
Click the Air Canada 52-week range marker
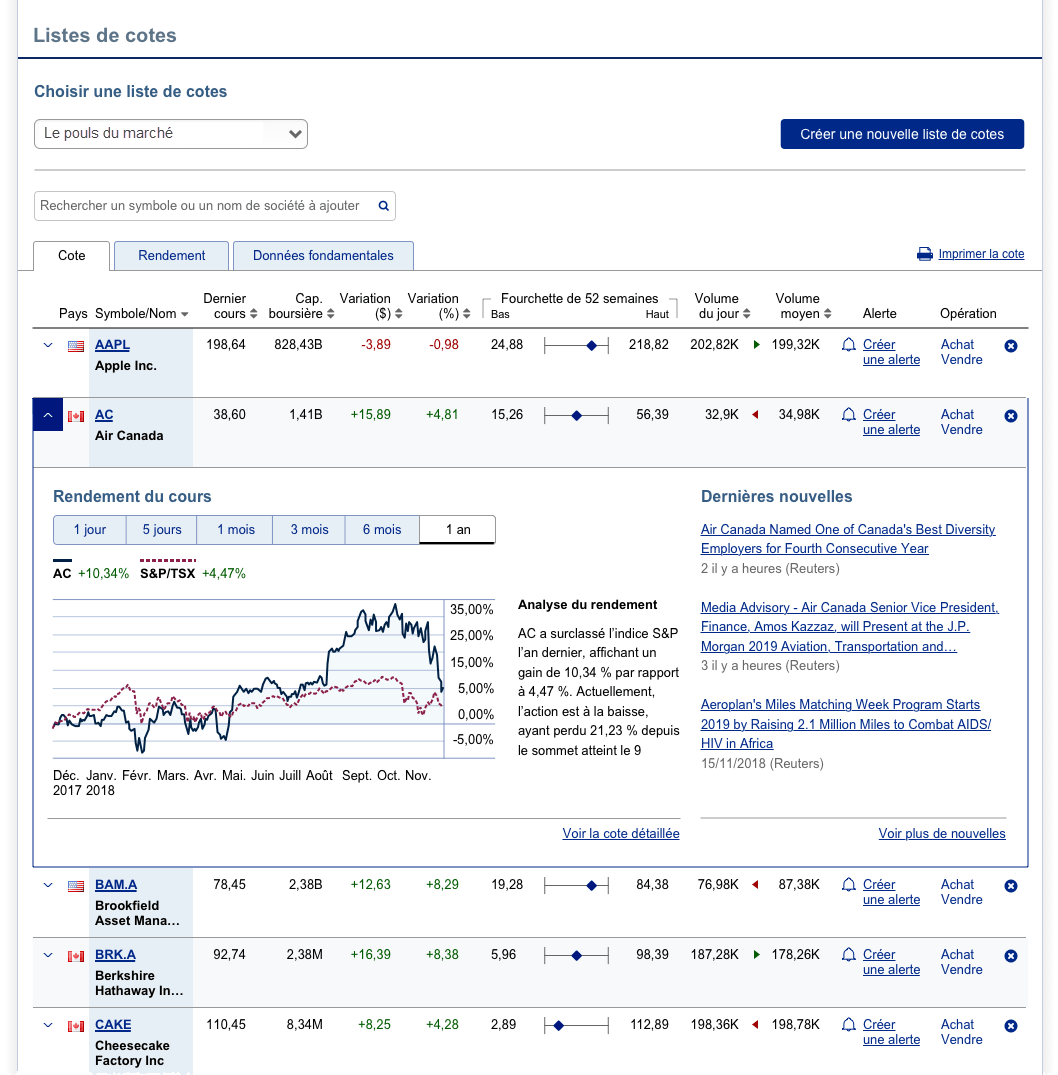point(577,416)
